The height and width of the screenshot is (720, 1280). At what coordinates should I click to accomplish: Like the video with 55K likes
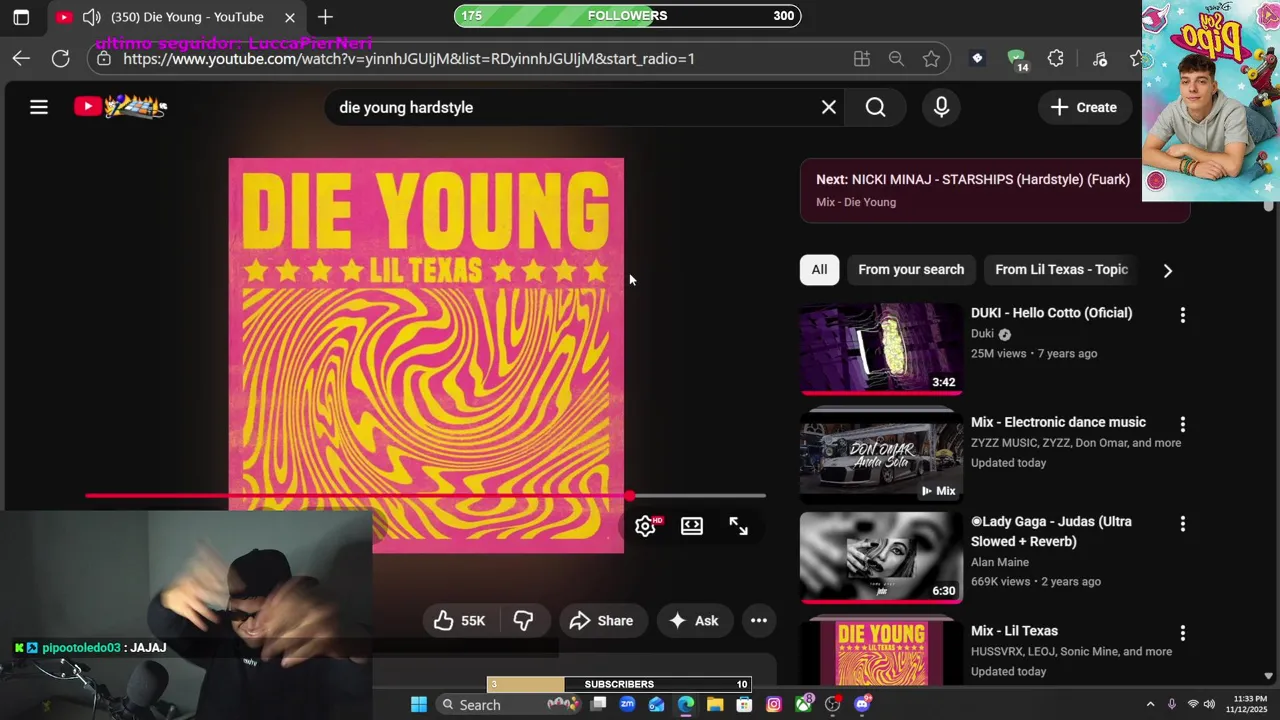coord(460,621)
